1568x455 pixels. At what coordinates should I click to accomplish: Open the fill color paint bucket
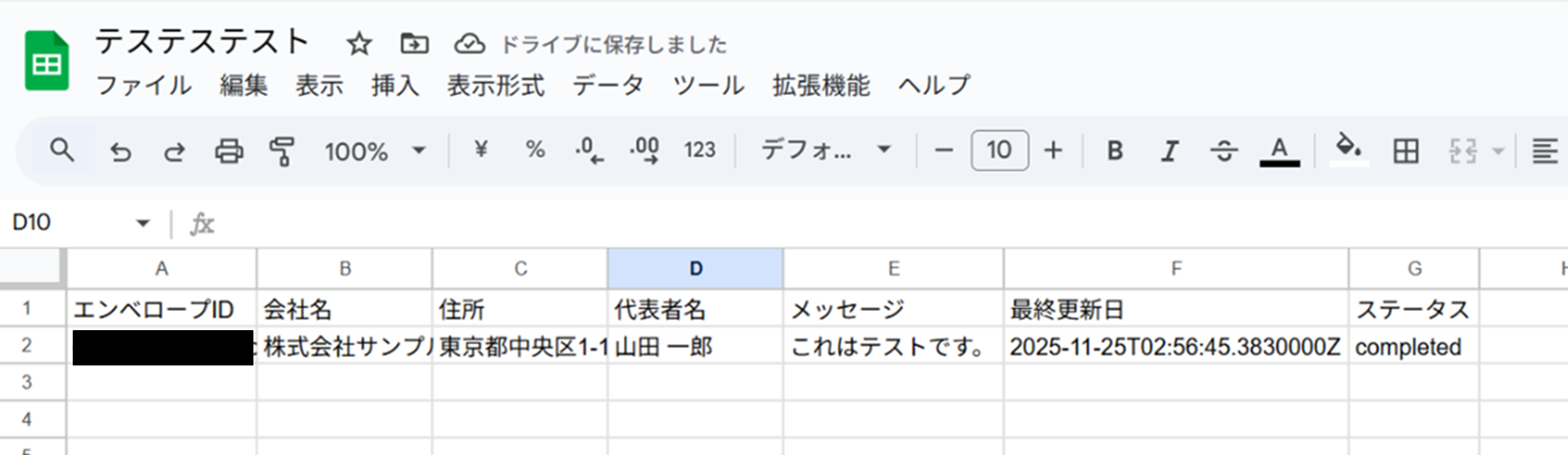[1348, 148]
